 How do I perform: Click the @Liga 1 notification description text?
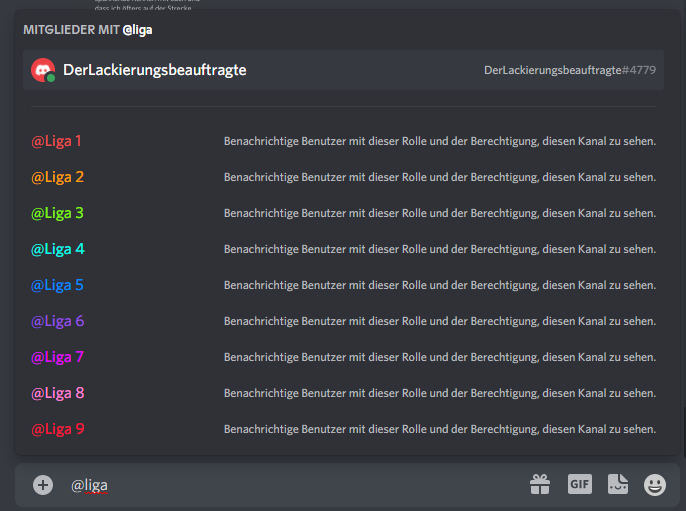(439, 141)
